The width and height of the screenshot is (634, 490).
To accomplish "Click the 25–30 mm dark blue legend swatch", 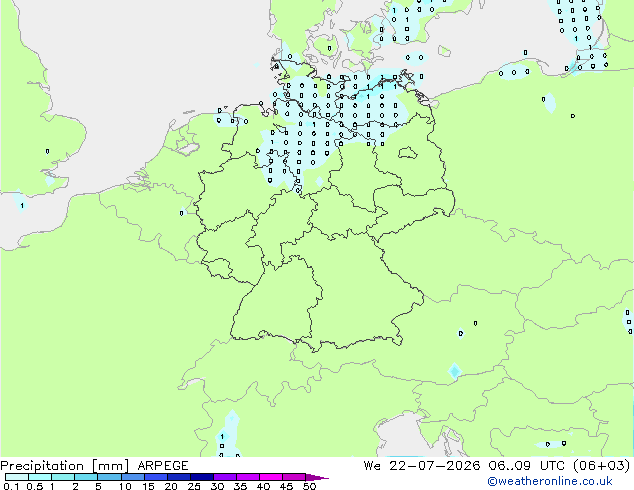I will coord(202,477).
